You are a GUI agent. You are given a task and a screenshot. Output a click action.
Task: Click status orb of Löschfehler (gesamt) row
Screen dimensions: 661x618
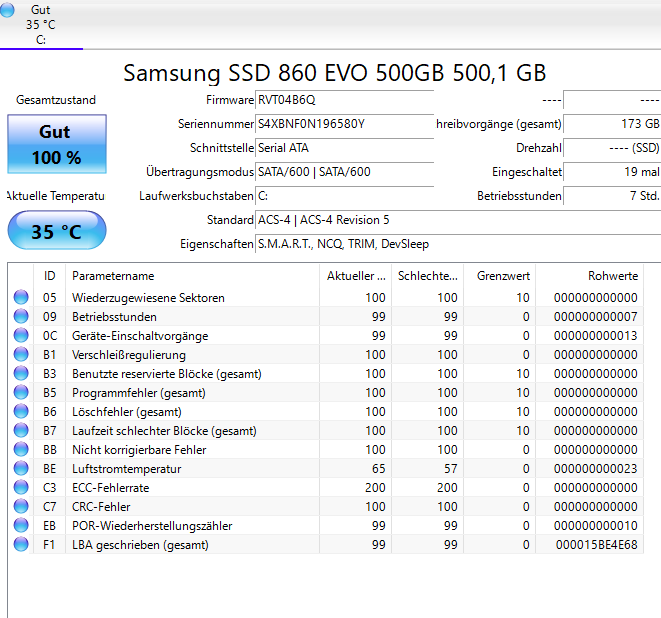click(x=21, y=411)
